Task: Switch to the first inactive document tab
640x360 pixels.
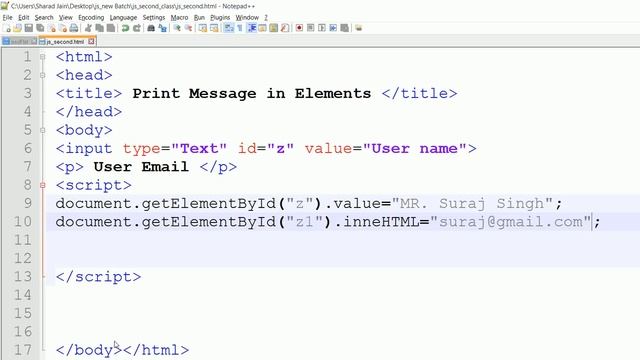Action: [x=19, y=42]
